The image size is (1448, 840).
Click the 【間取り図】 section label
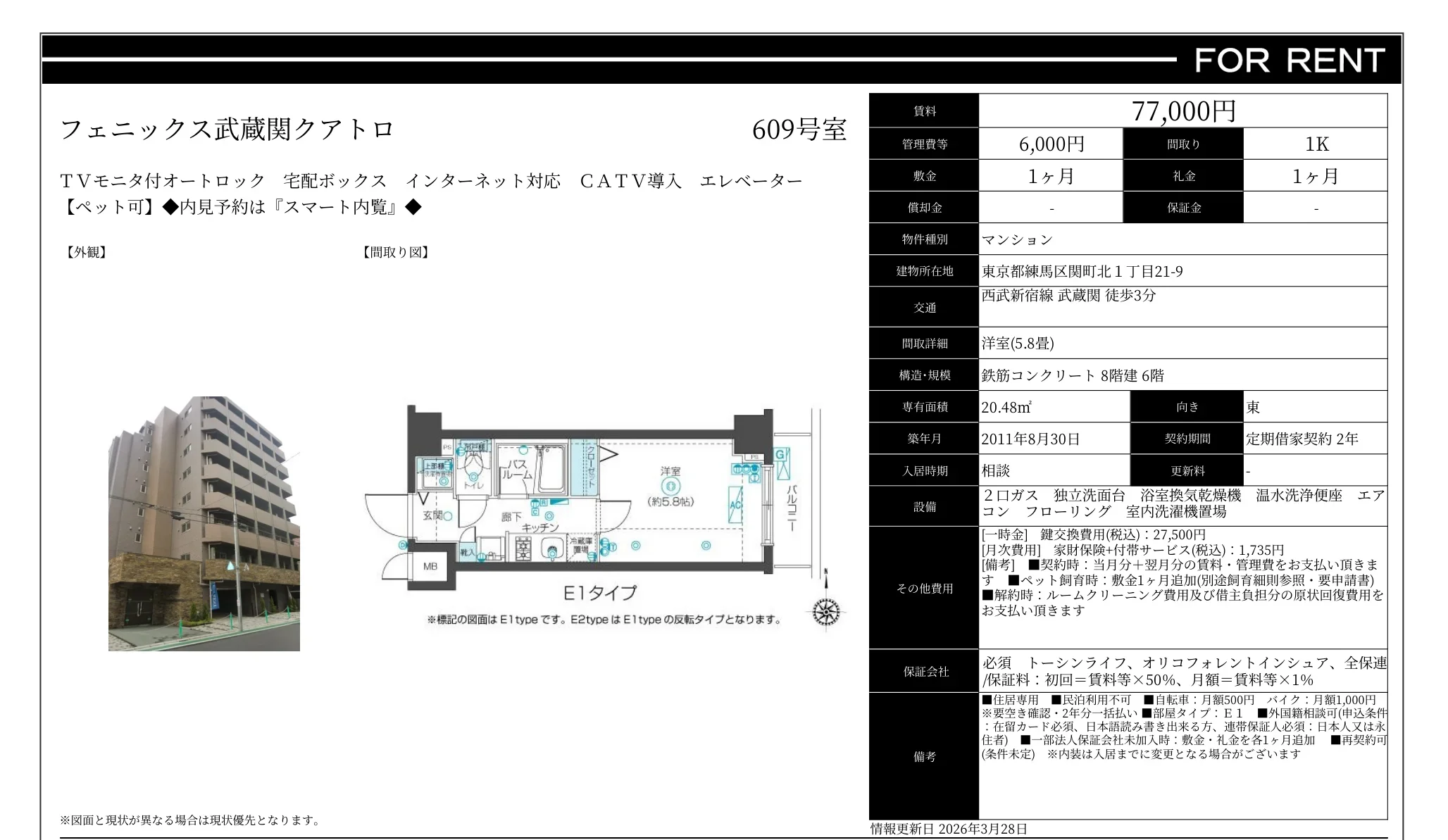coord(396,253)
